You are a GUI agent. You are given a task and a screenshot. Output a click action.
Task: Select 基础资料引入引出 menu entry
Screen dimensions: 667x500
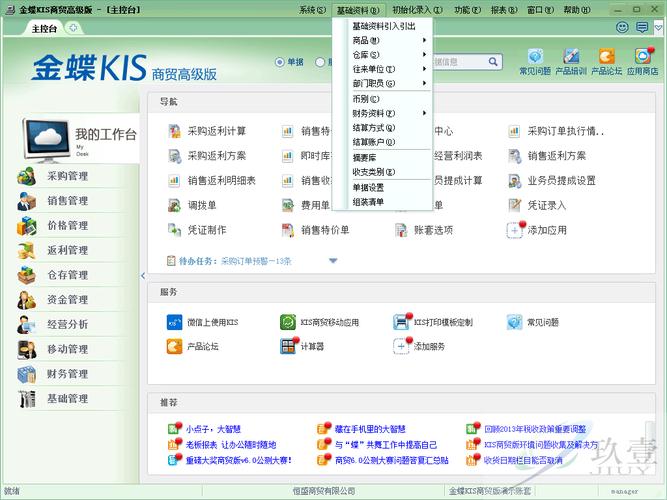(x=383, y=26)
